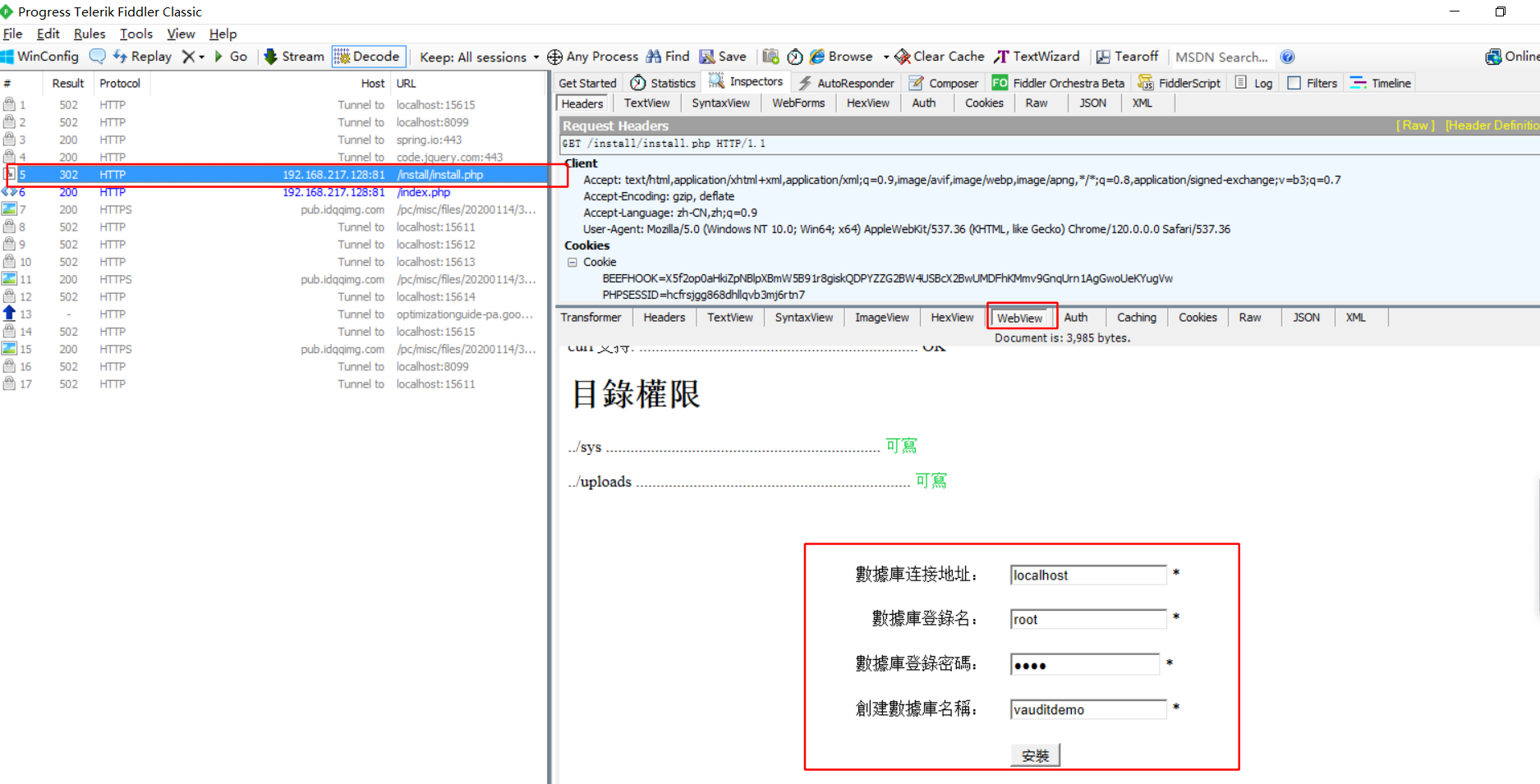Viewport: 1540px width, 784px height.
Task: Open the Rules menu
Action: point(90,34)
